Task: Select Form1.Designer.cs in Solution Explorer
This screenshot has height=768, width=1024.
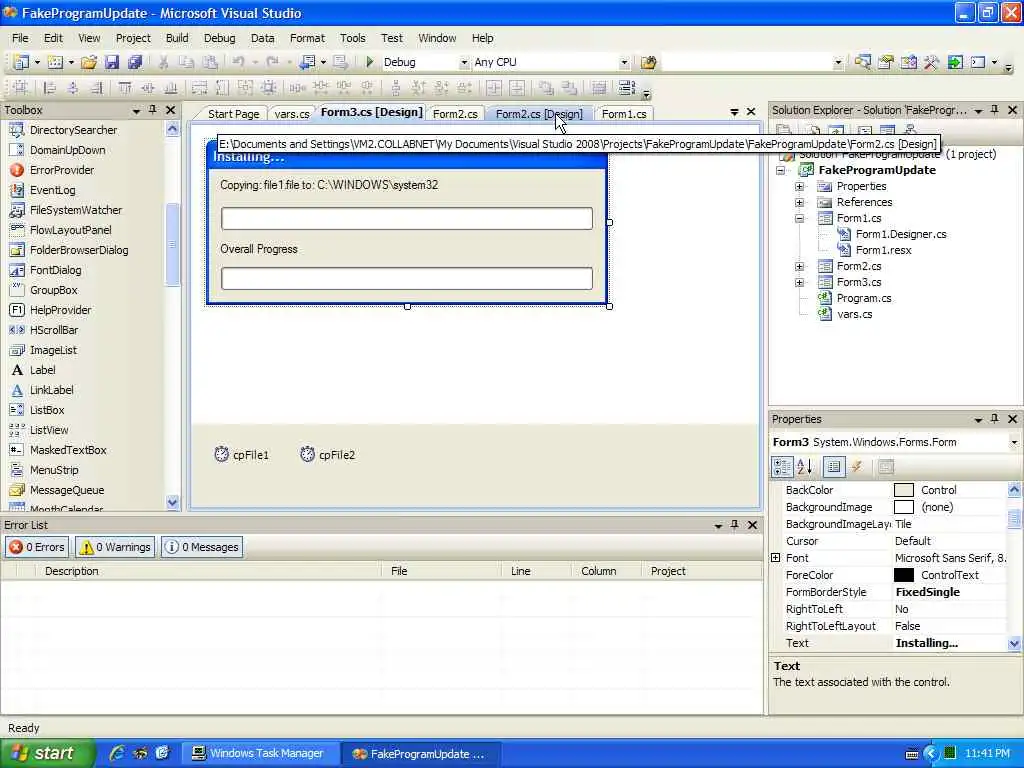Action: click(901, 234)
